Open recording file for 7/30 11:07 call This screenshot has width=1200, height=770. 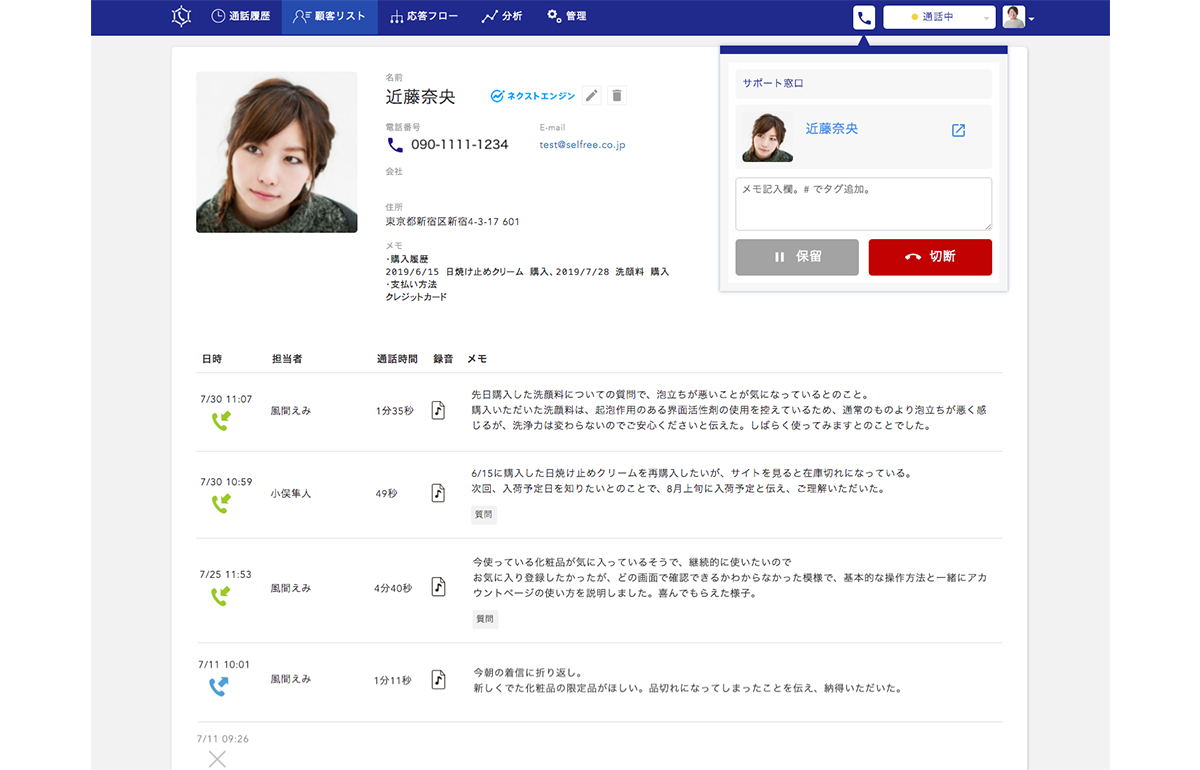[x=438, y=410]
